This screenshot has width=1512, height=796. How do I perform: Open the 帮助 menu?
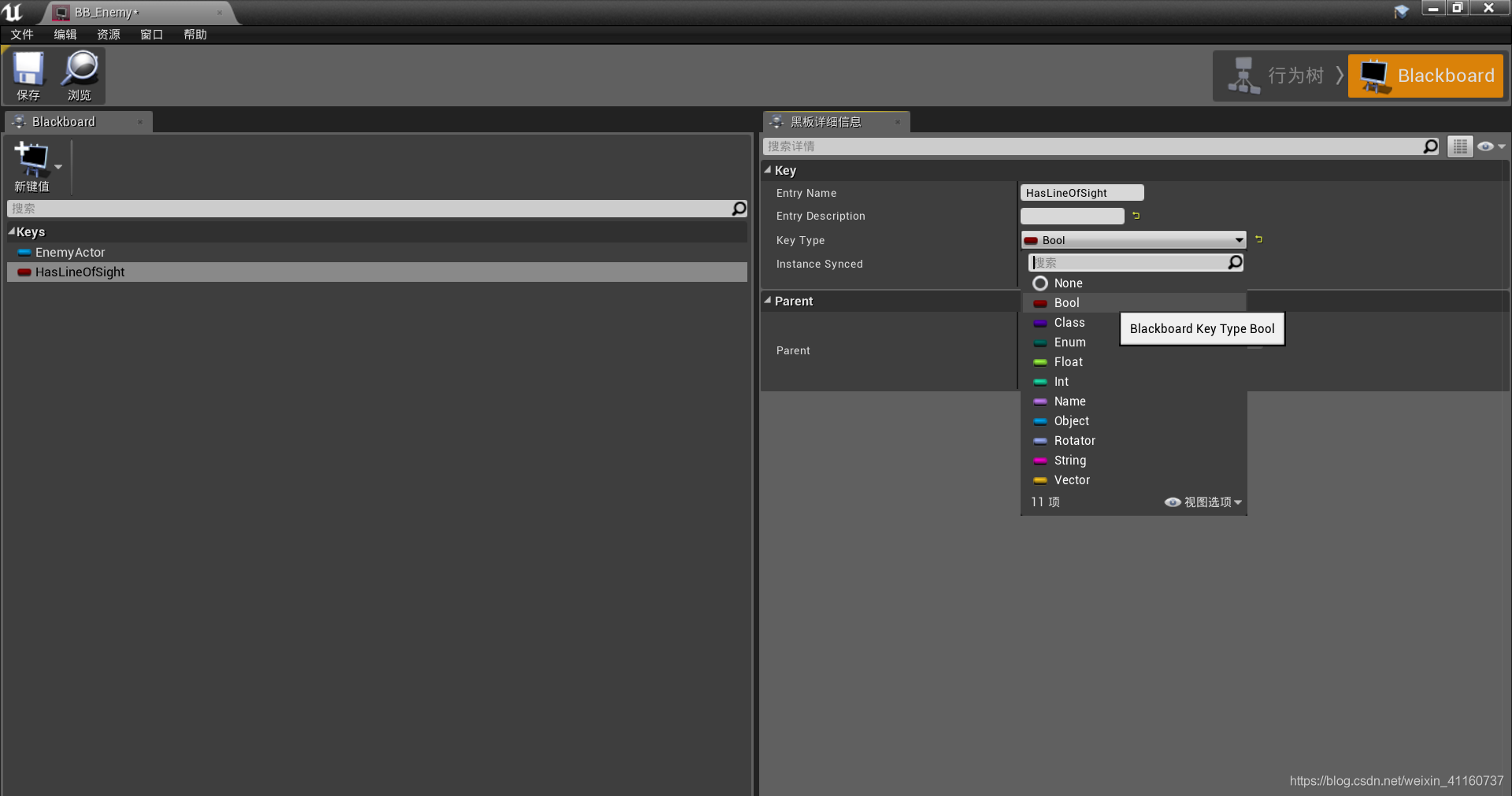tap(195, 35)
